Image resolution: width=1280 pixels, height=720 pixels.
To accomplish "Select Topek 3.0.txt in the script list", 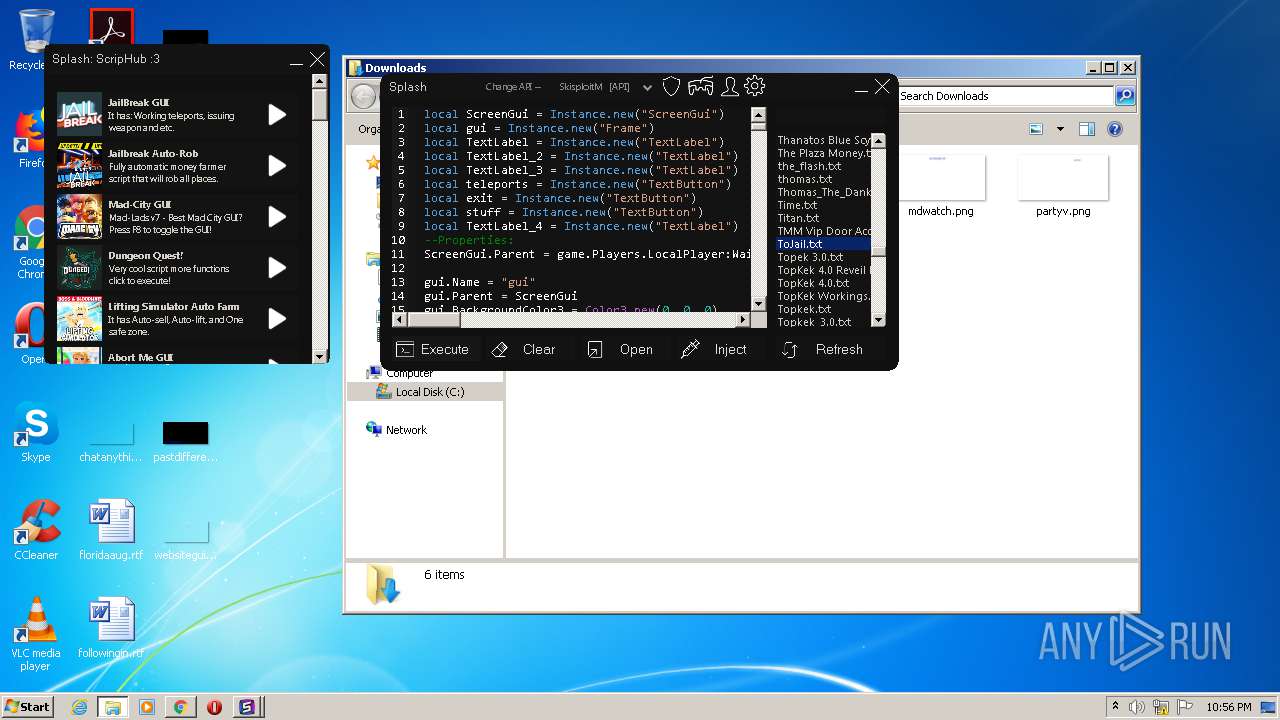I will point(810,257).
